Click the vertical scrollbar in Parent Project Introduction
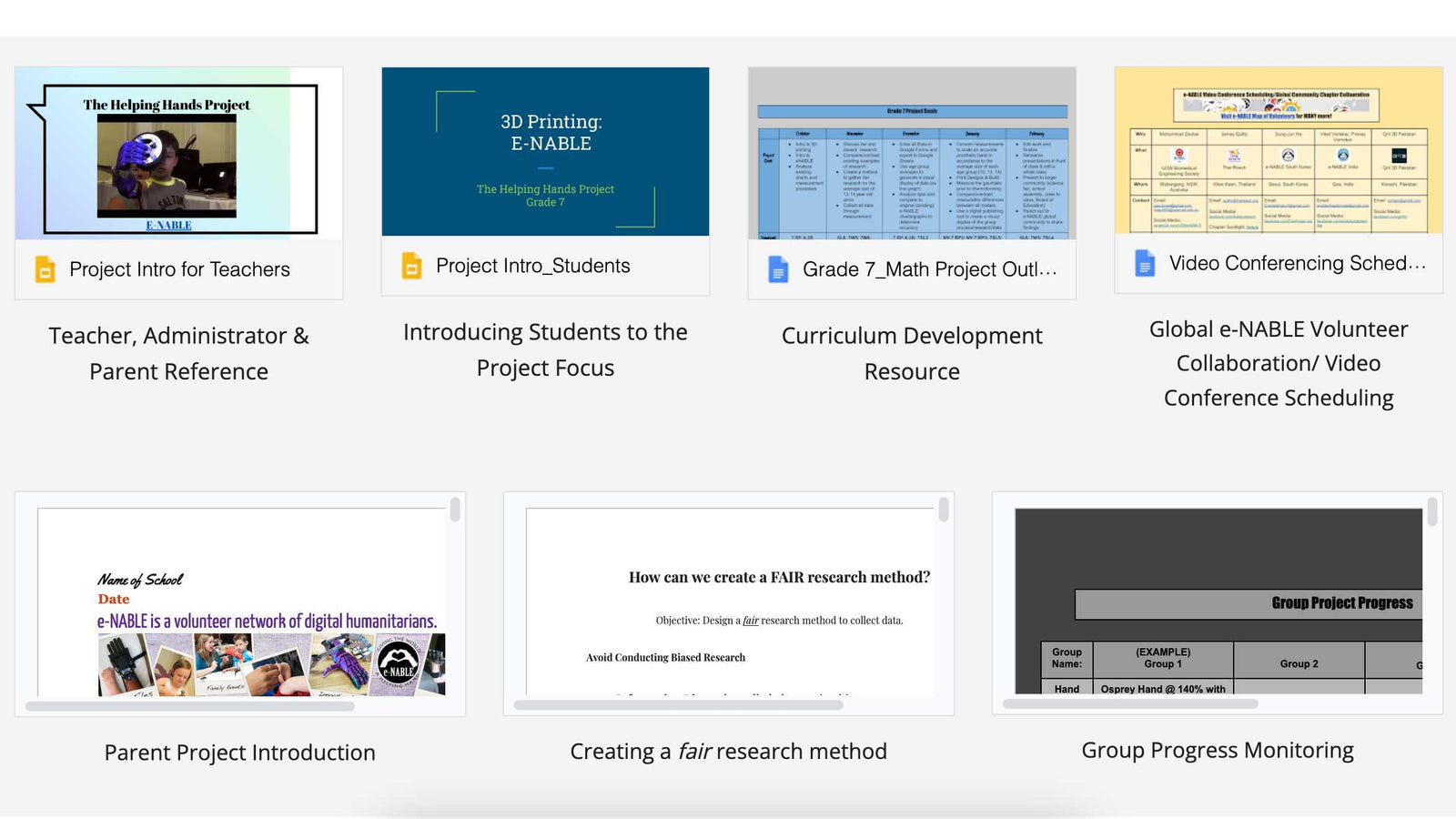Image resolution: width=1456 pixels, height=819 pixels. tap(455, 510)
